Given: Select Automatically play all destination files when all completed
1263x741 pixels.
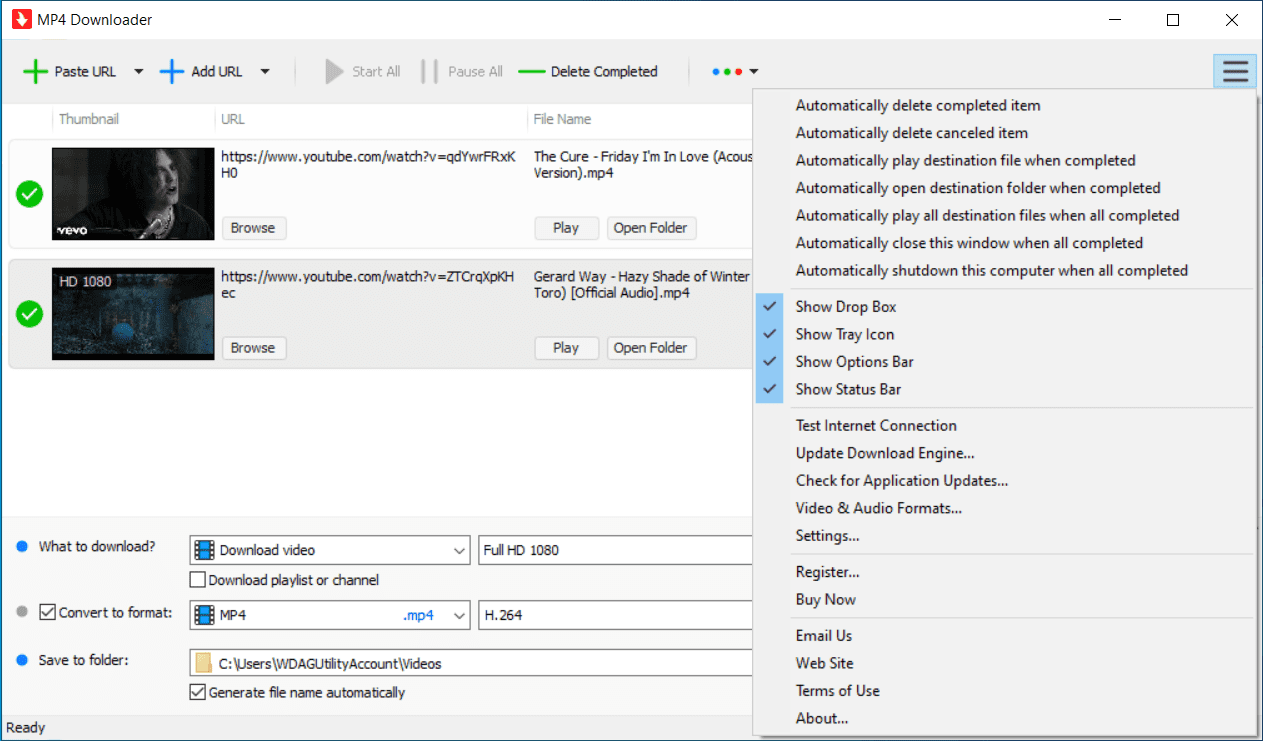Looking at the screenshot, I should (x=1004, y=216).
